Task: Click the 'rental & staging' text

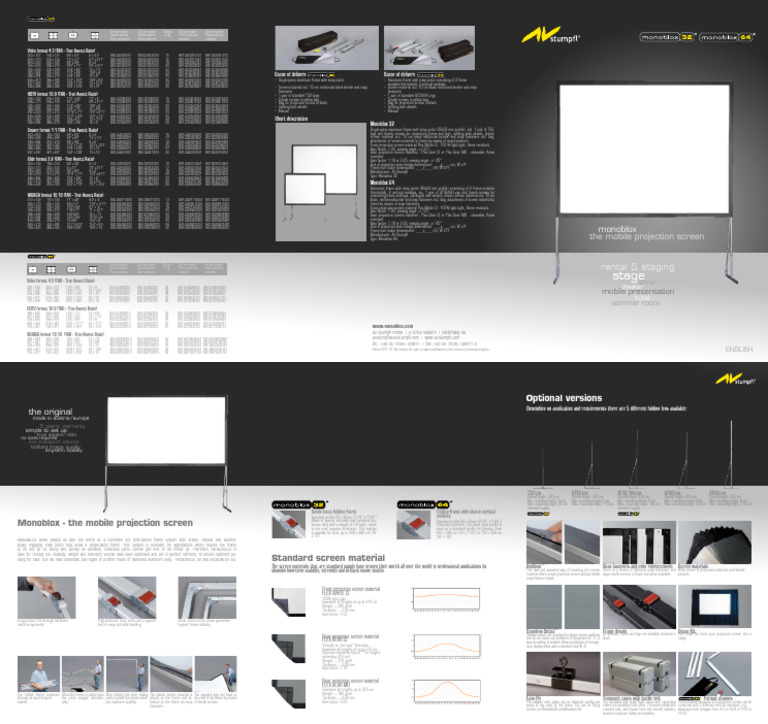Action: 638,267
